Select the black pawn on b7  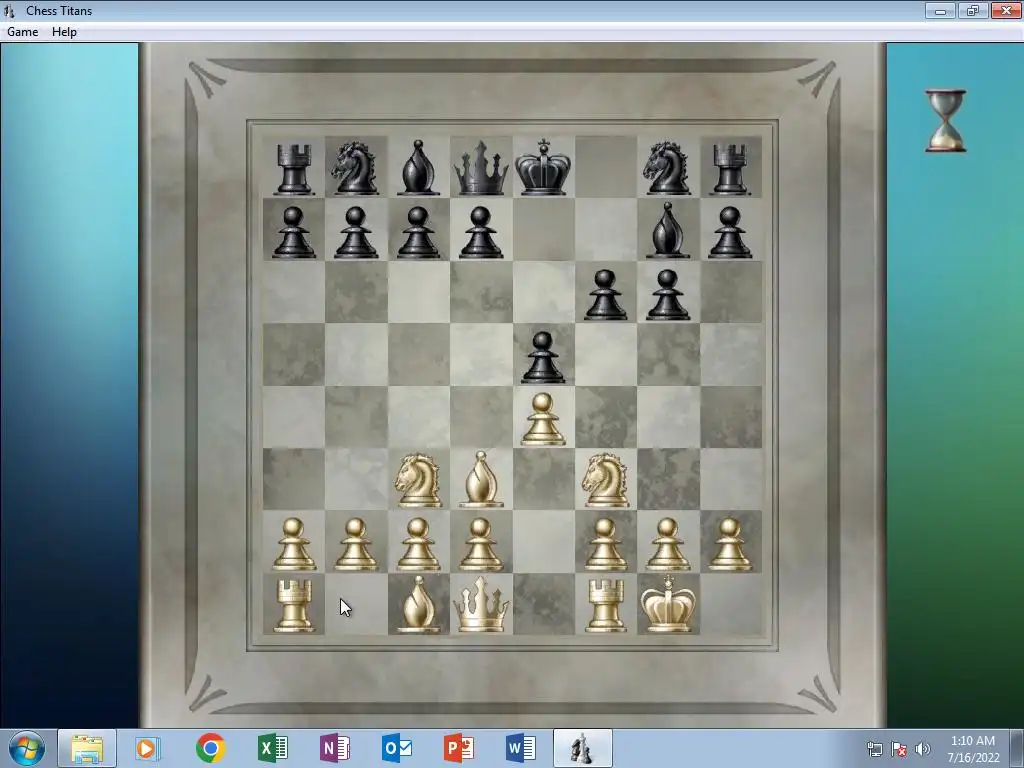click(x=355, y=232)
